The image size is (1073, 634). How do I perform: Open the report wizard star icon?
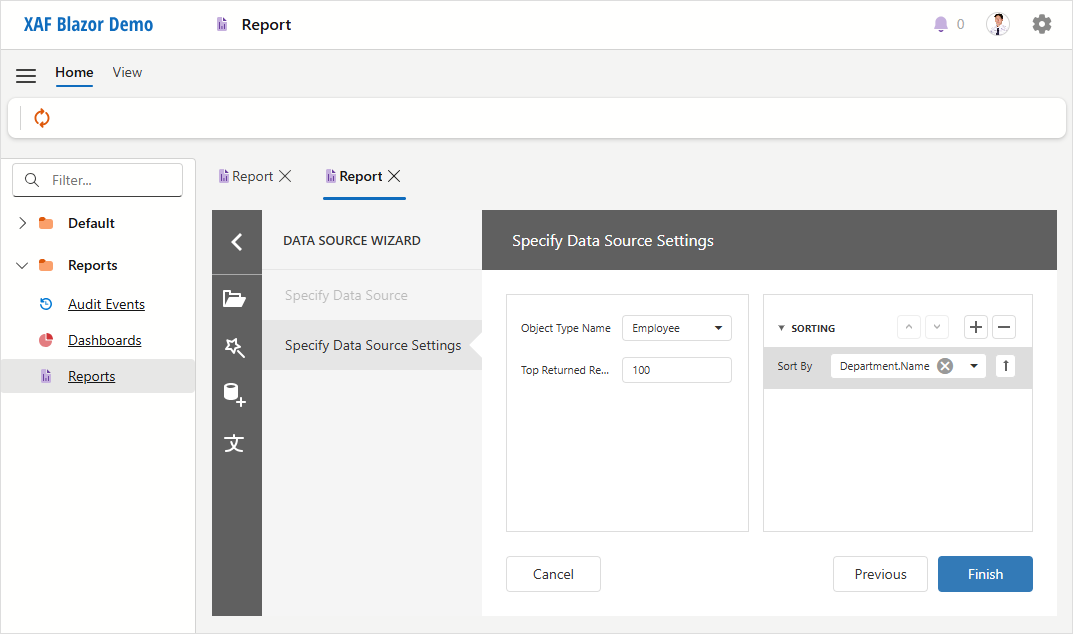tap(234, 347)
